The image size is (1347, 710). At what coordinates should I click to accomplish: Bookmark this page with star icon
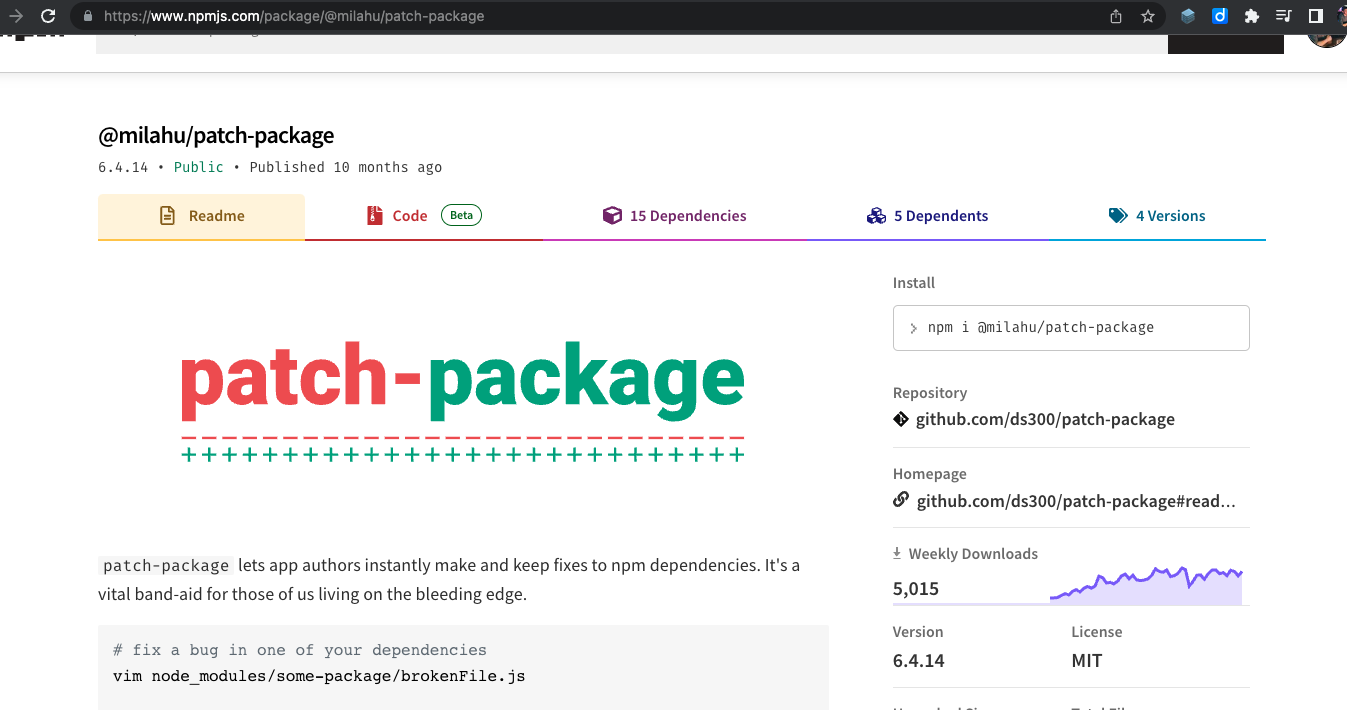click(1148, 16)
